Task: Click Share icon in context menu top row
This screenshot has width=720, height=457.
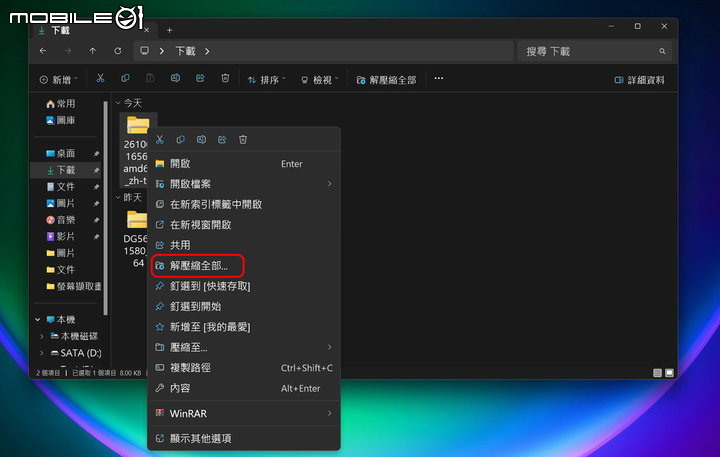Action: [222, 140]
